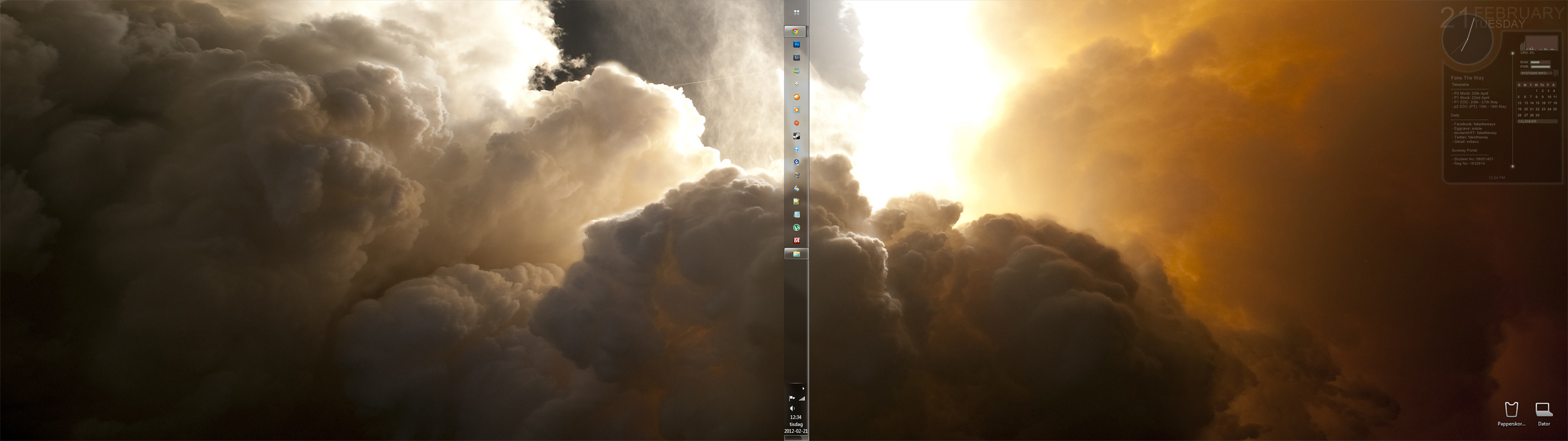Image resolution: width=1568 pixels, height=441 pixels.
Task: Launch Steam from the taskbar
Action: click(796, 136)
